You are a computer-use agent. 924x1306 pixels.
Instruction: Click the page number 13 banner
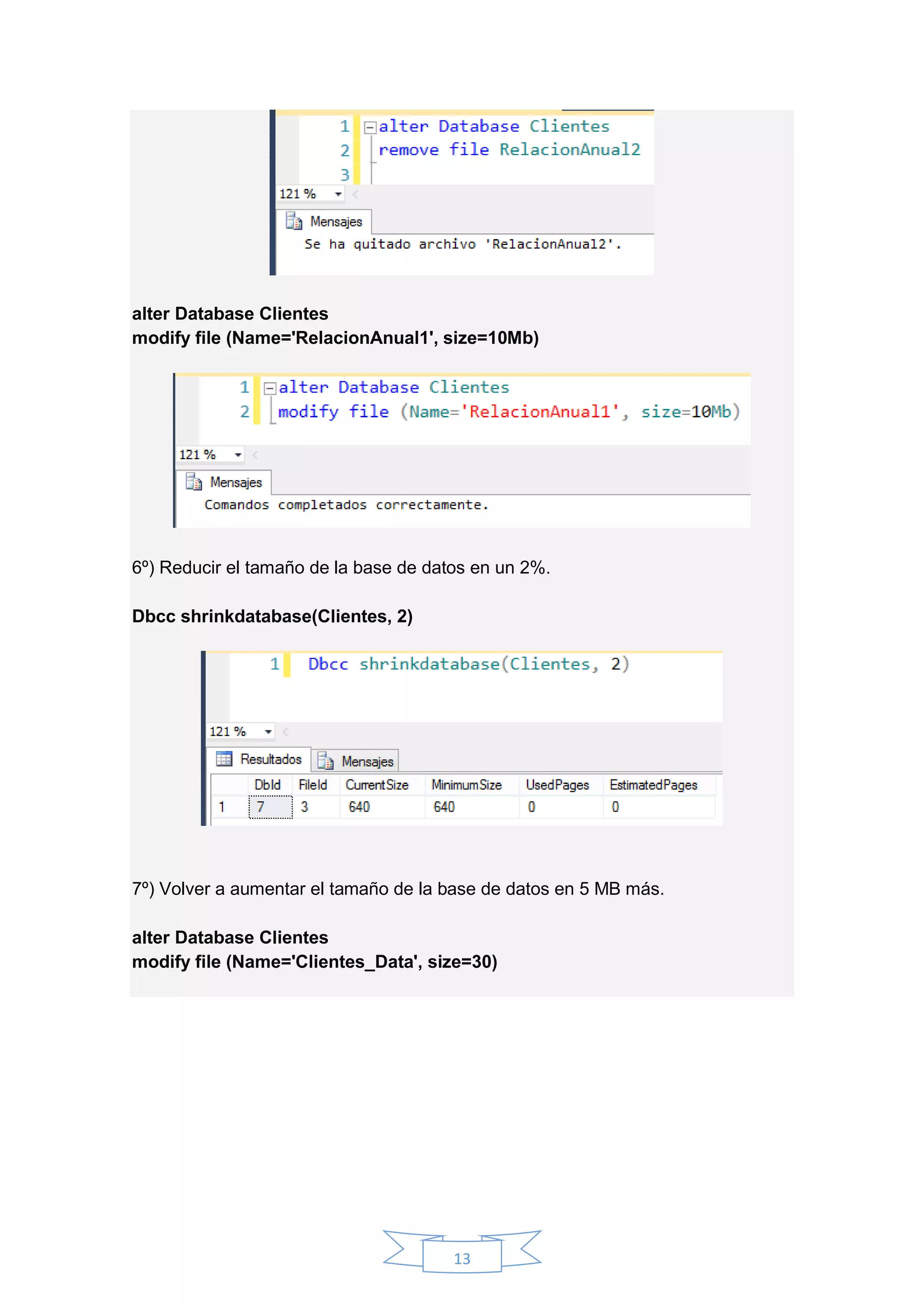click(x=462, y=1258)
